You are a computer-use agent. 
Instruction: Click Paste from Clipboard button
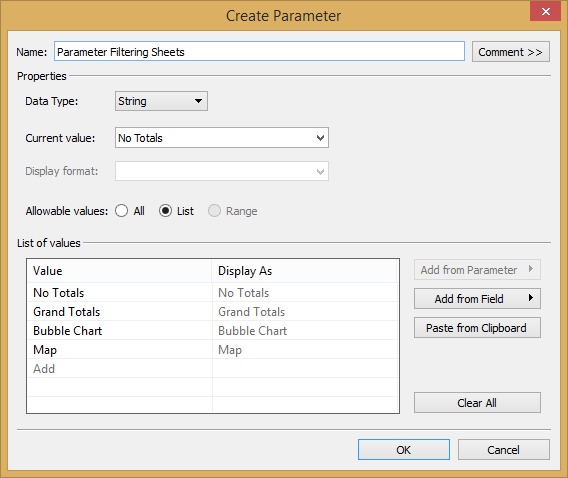tap(477, 328)
